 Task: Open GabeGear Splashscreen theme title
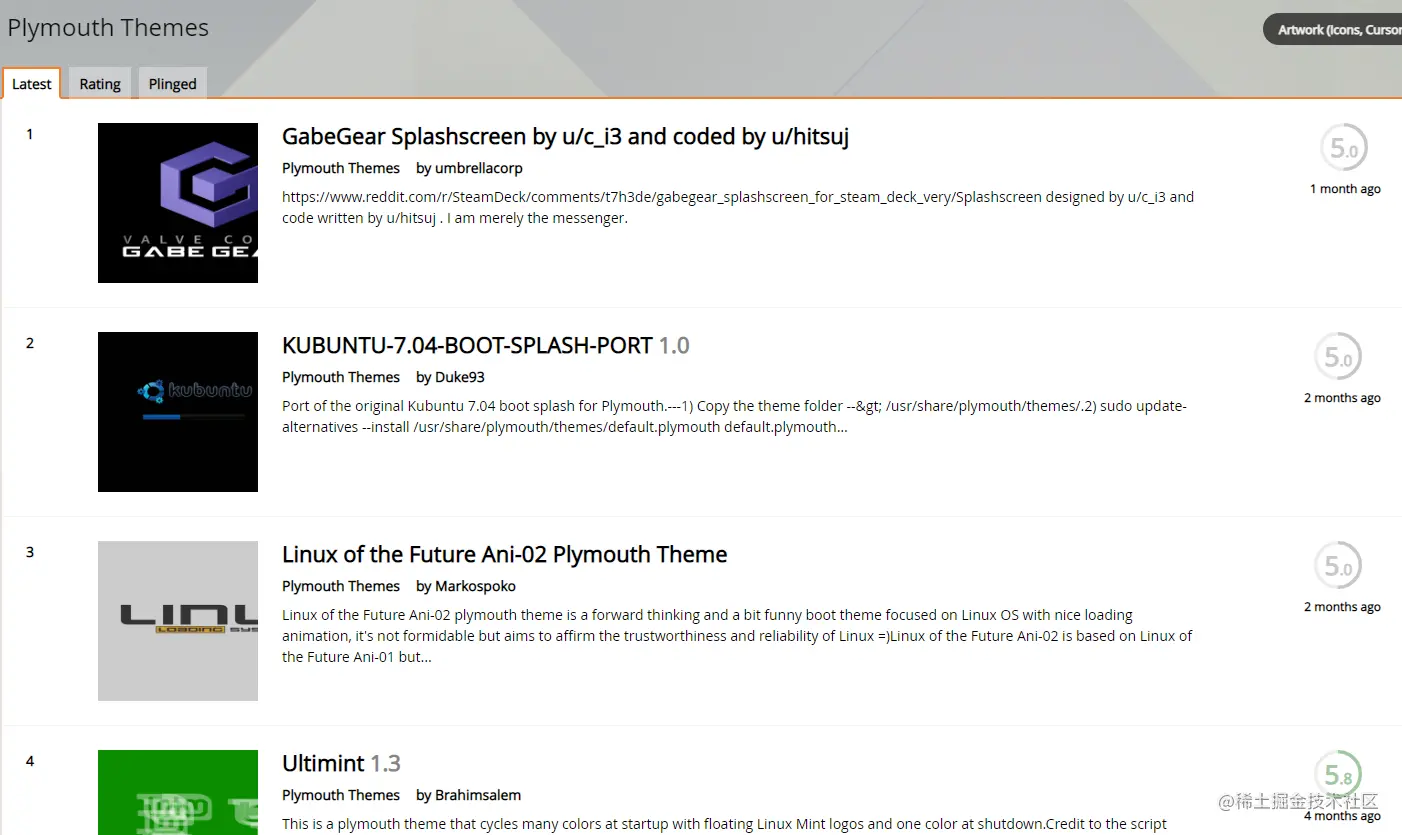click(x=565, y=136)
